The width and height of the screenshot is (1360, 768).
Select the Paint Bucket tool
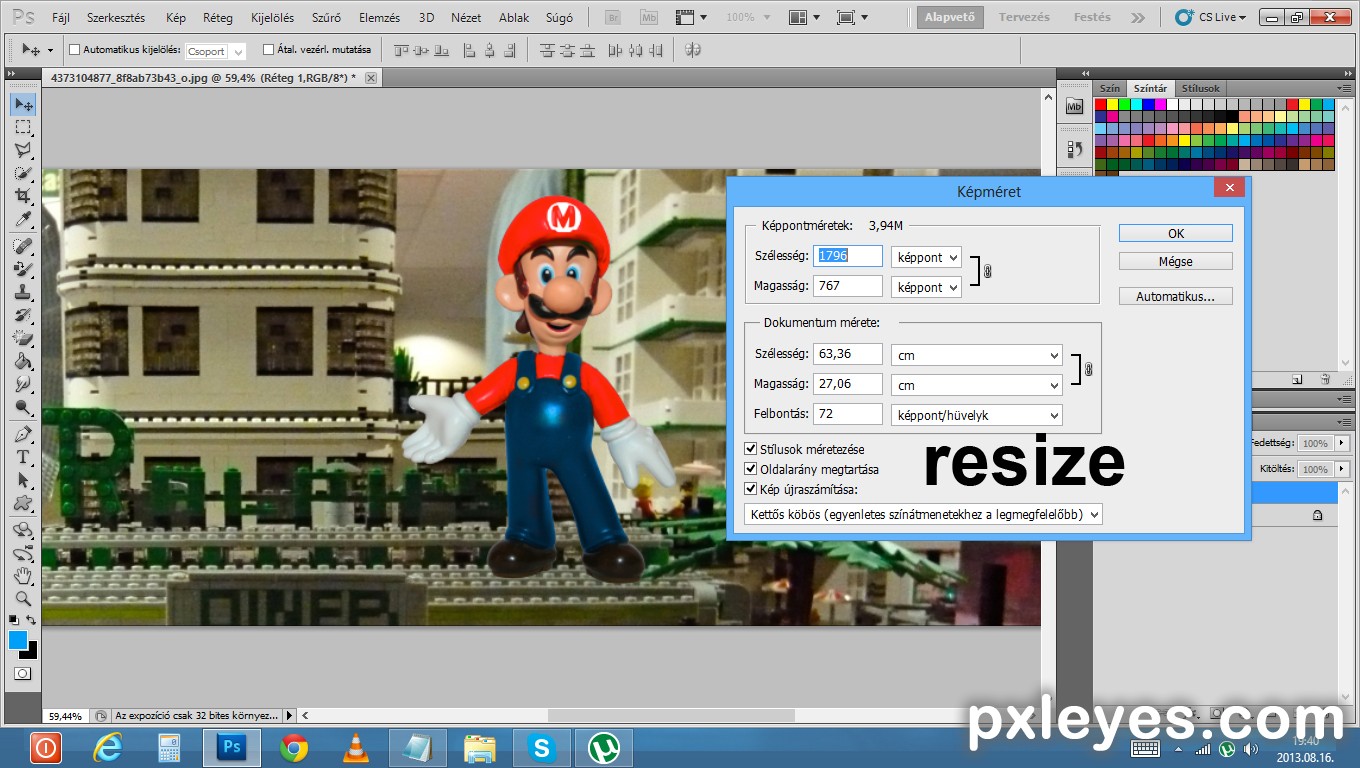click(x=23, y=361)
